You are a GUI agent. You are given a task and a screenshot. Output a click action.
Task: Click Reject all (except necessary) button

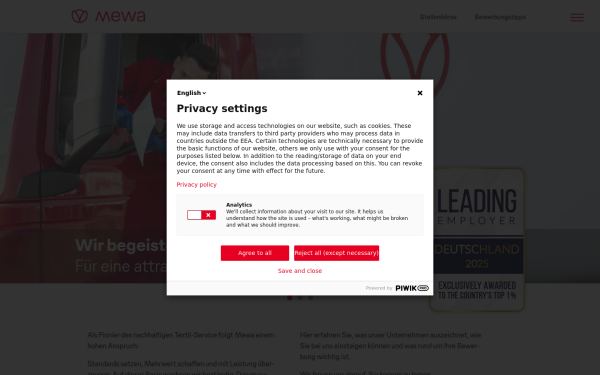point(336,253)
